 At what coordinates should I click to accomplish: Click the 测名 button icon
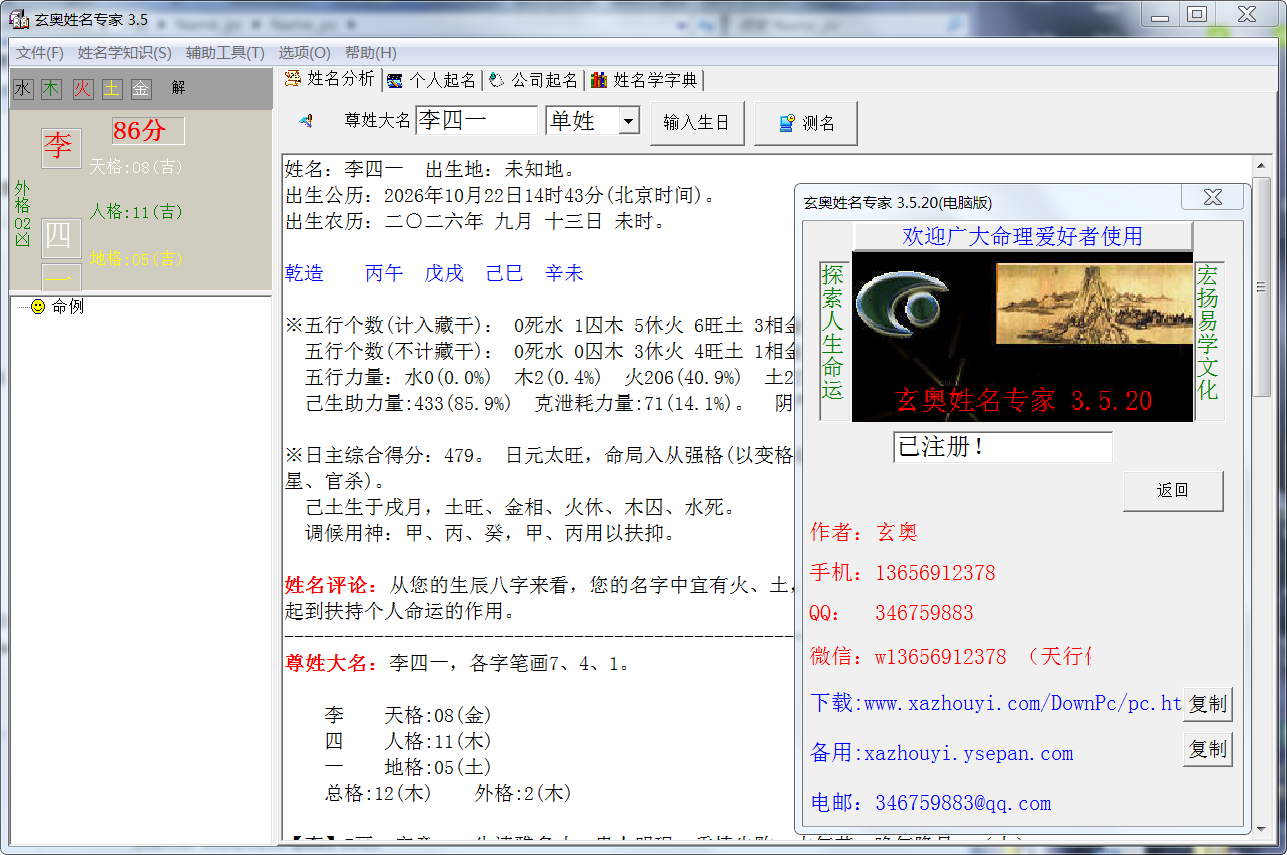[788, 122]
